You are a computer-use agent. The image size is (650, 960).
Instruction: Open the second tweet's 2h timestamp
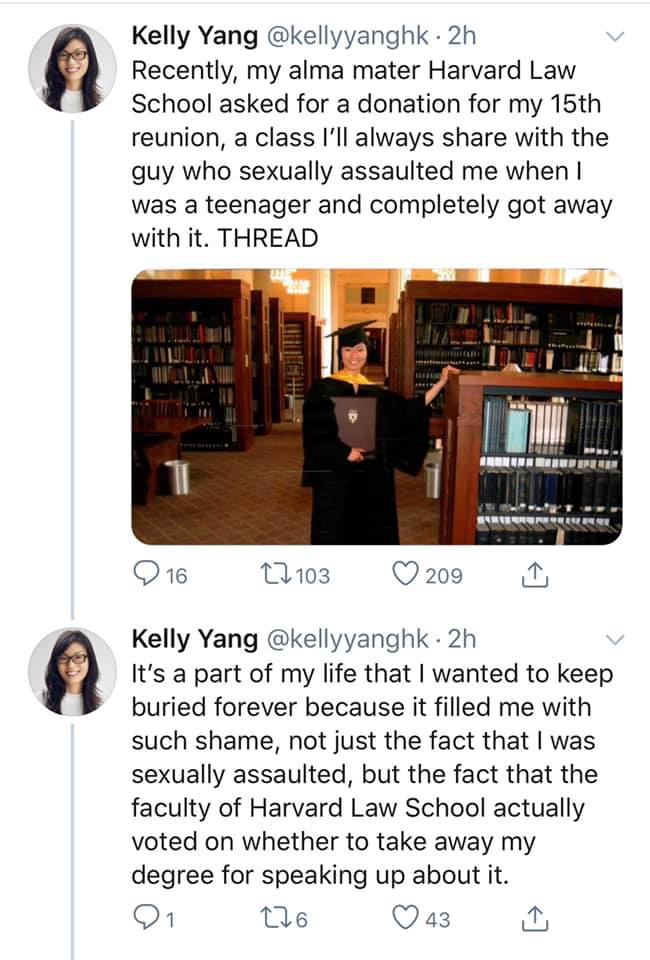pyautogui.click(x=462, y=639)
